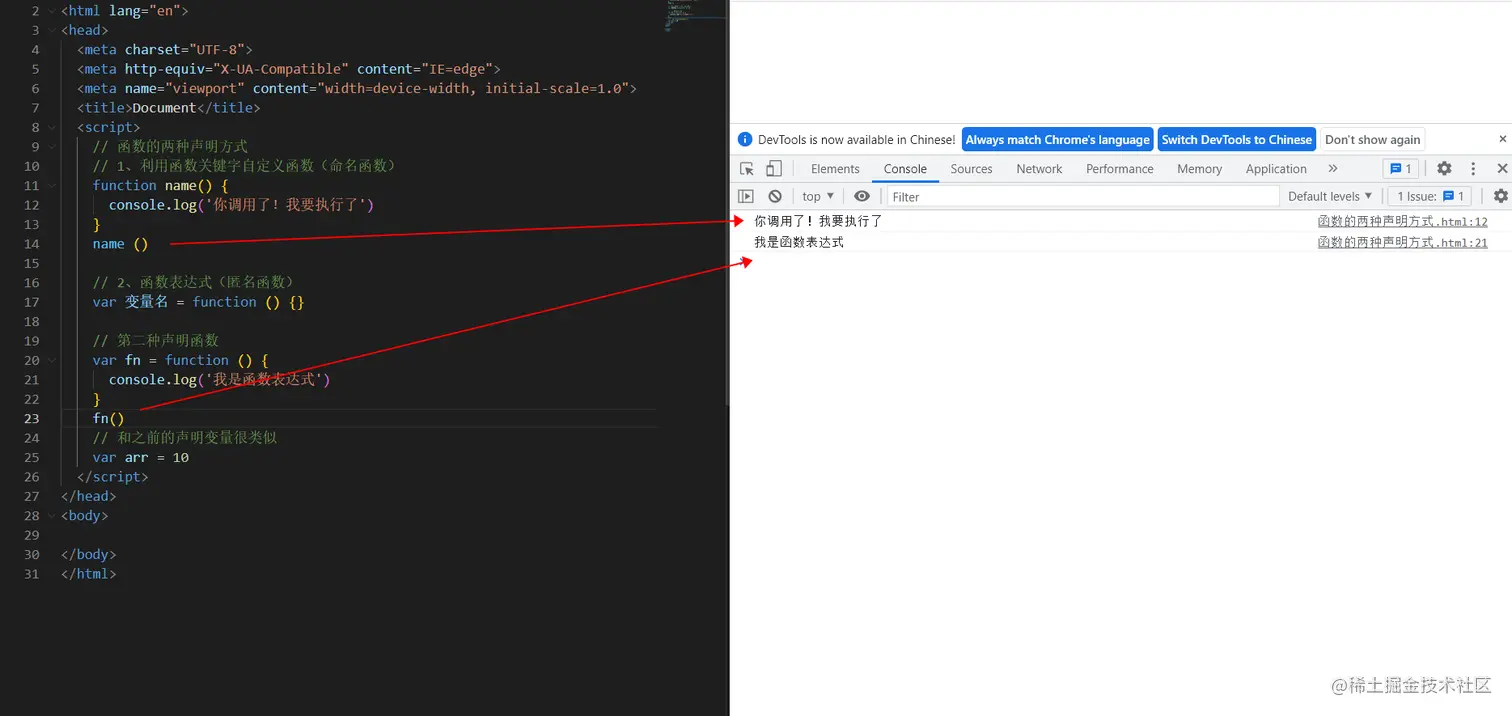Click the line 'function name() {'
Viewport: 1512px width, 716px height.
(x=161, y=185)
